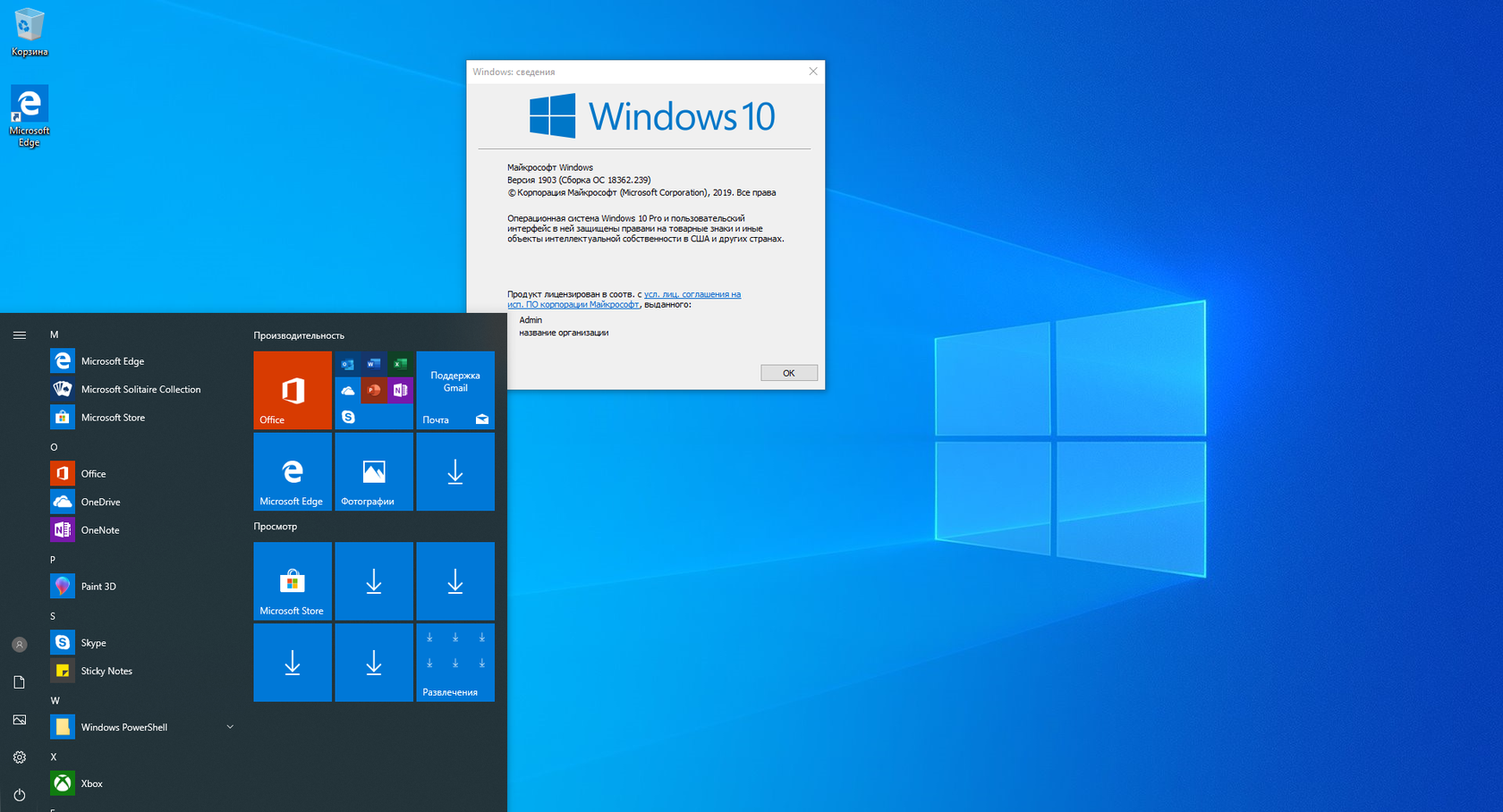Click the orange Office tile
This screenshot has width=1503, height=812.
click(x=293, y=390)
